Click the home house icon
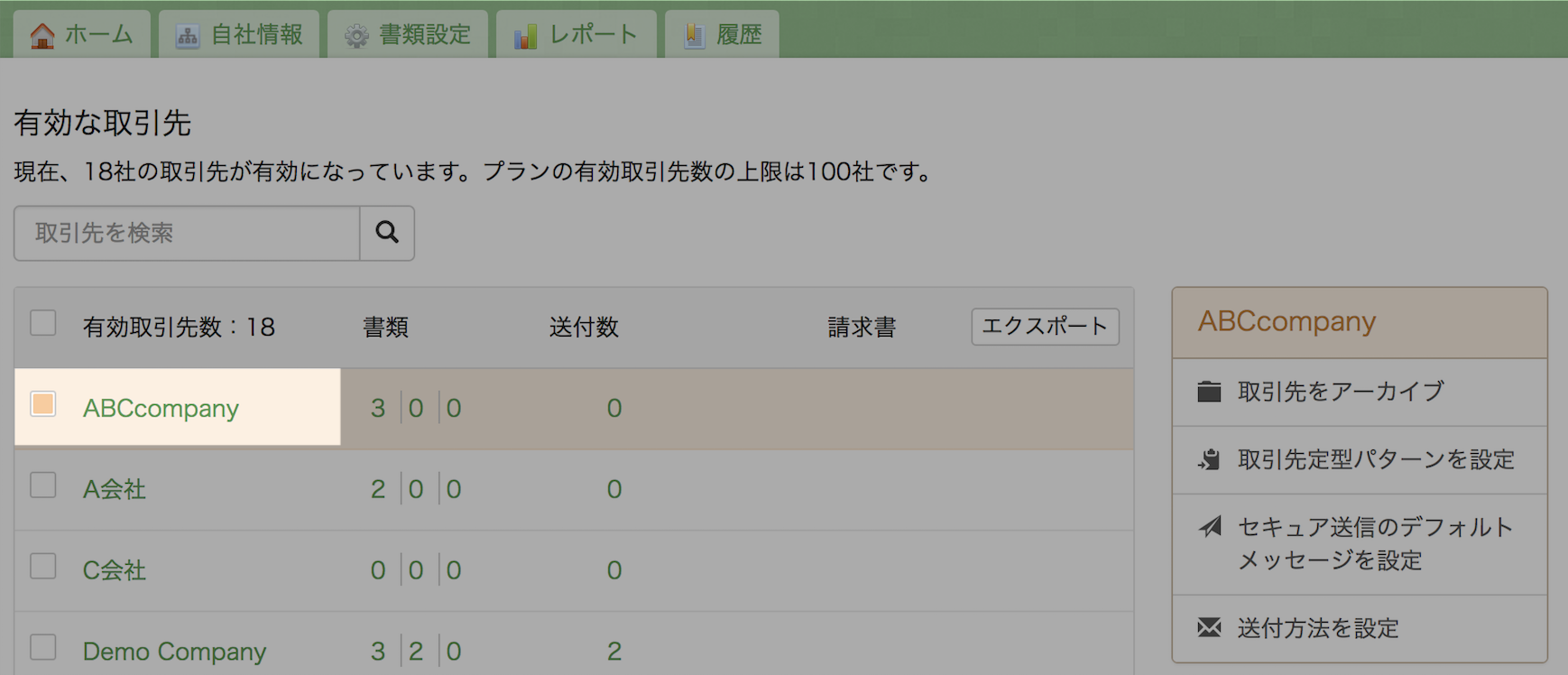The height and width of the screenshot is (675, 1568). [42, 35]
